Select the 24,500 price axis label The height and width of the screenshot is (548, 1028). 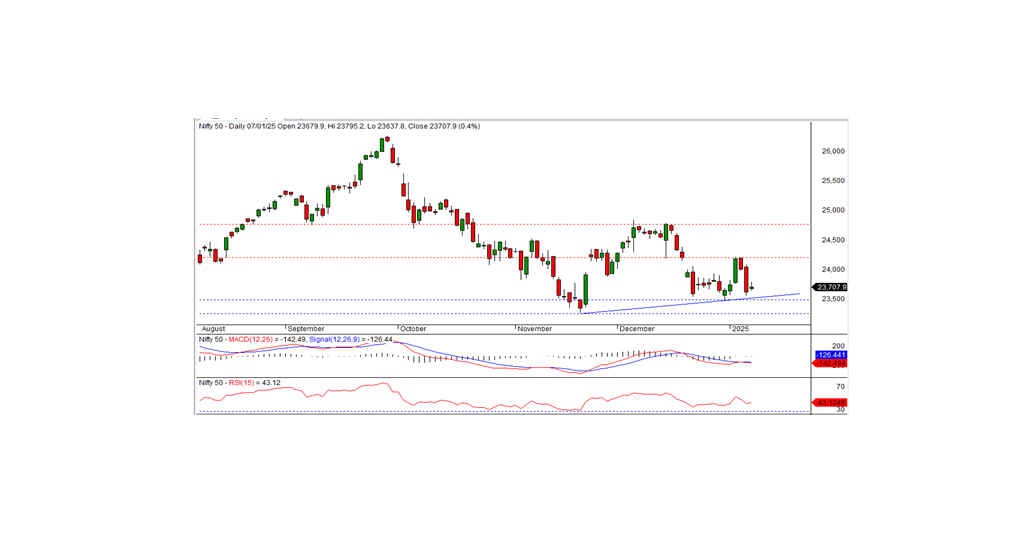pyautogui.click(x=834, y=240)
